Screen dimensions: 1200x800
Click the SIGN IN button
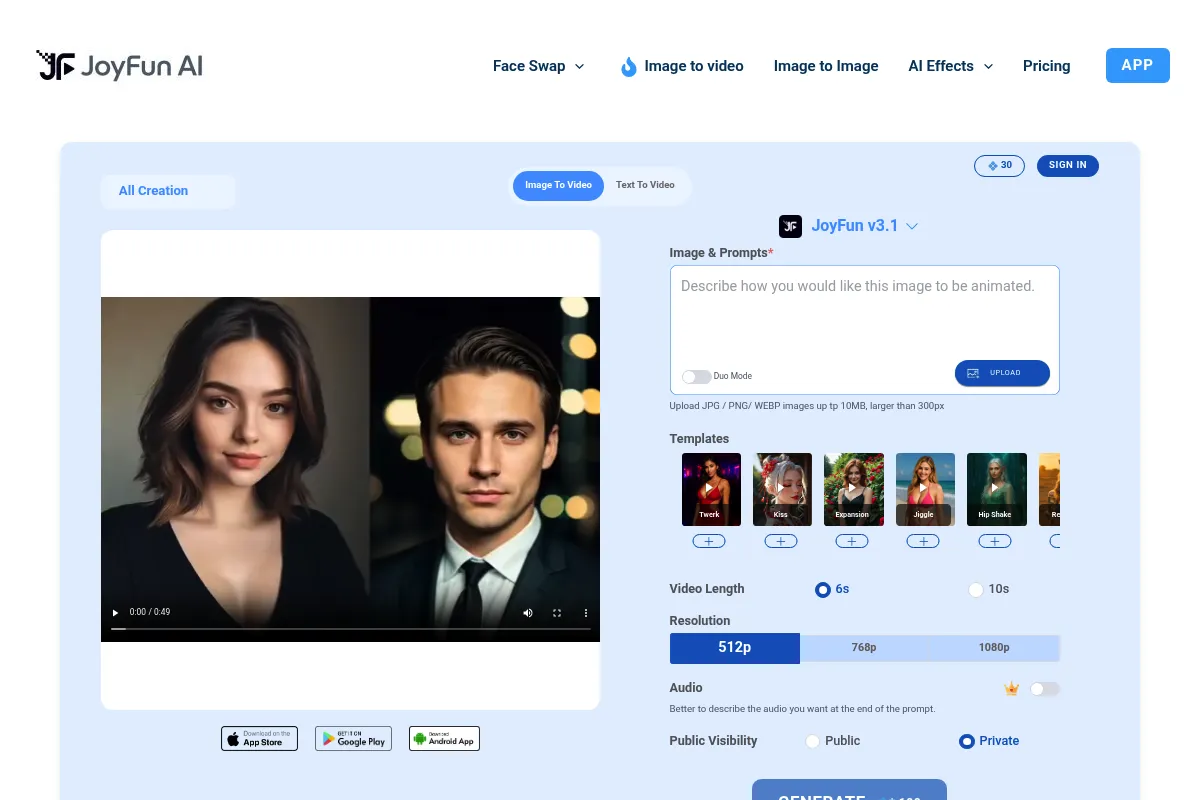1067,165
